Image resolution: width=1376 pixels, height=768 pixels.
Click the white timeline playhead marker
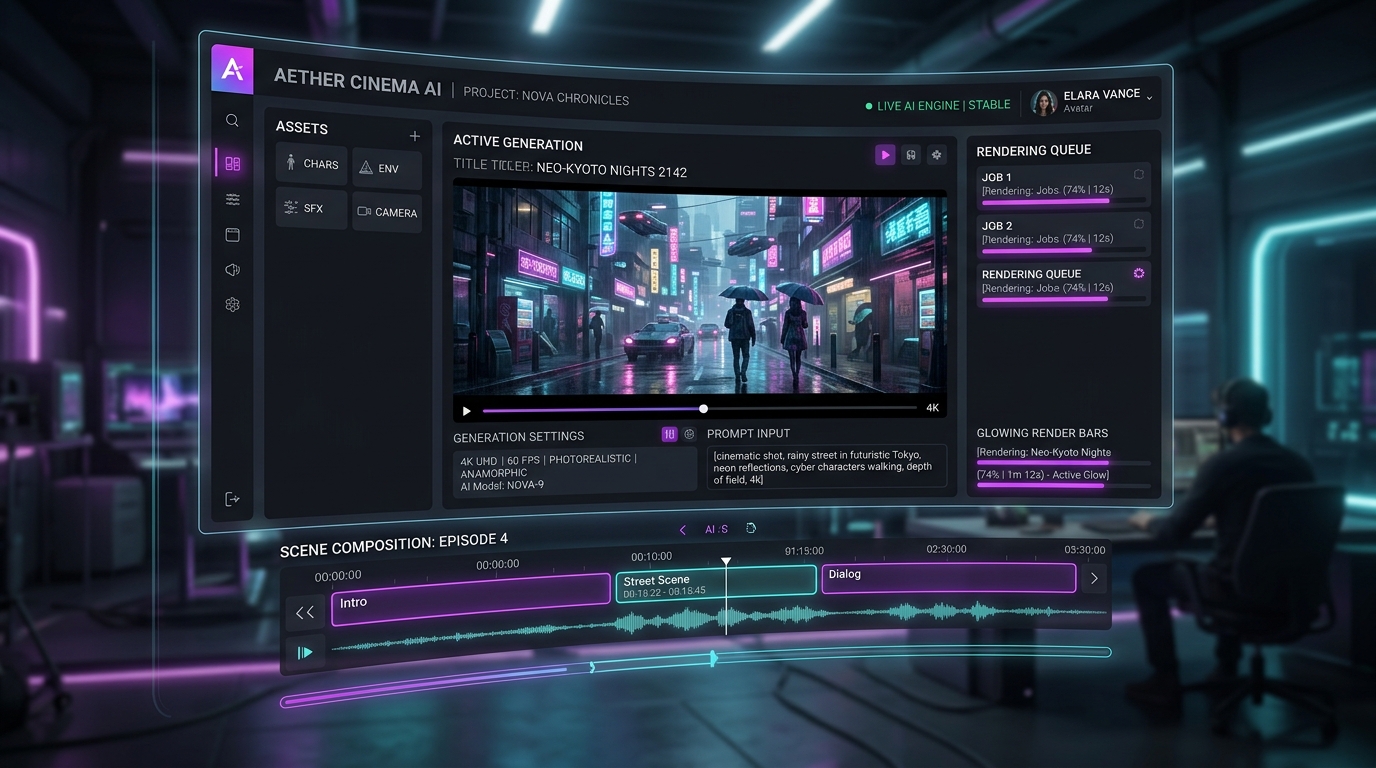coord(727,563)
